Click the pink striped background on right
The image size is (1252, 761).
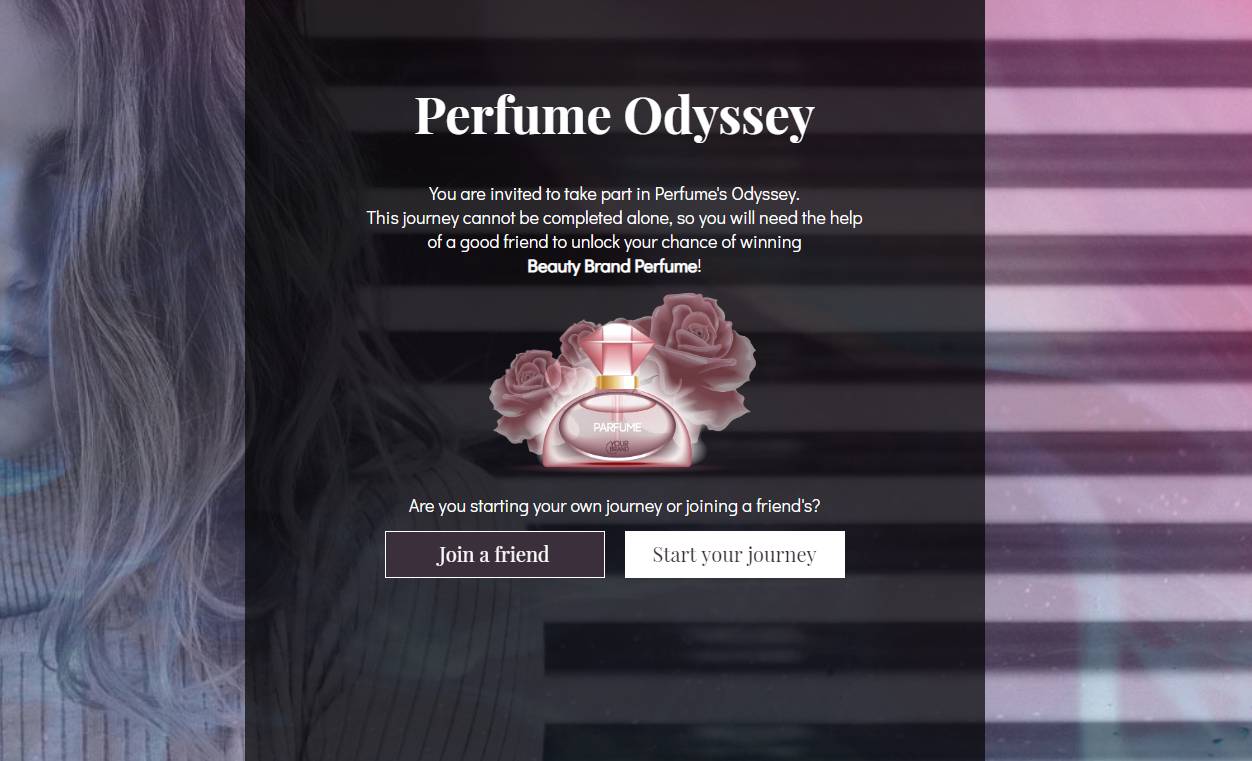[1118, 380]
